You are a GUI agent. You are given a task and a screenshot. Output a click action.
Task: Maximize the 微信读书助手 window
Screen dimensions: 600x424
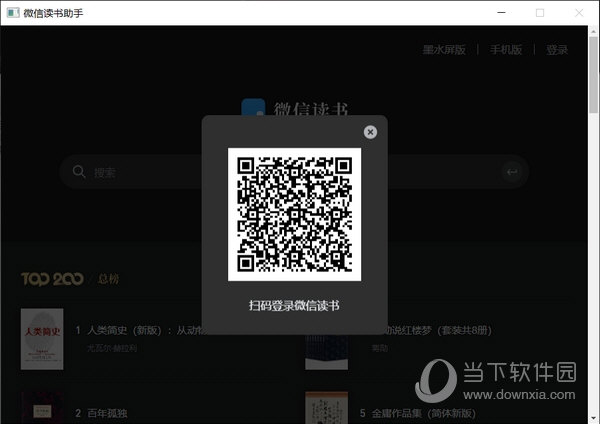[x=540, y=13]
